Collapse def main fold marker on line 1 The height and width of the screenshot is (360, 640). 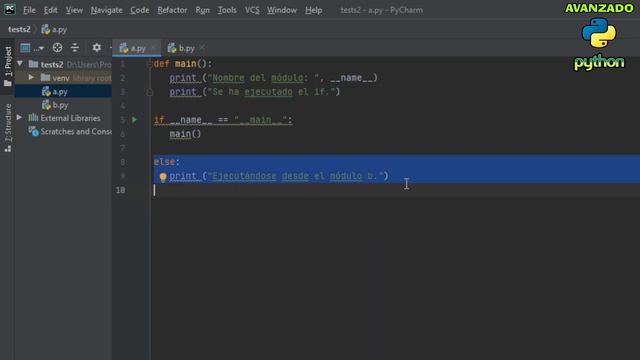pos(149,64)
